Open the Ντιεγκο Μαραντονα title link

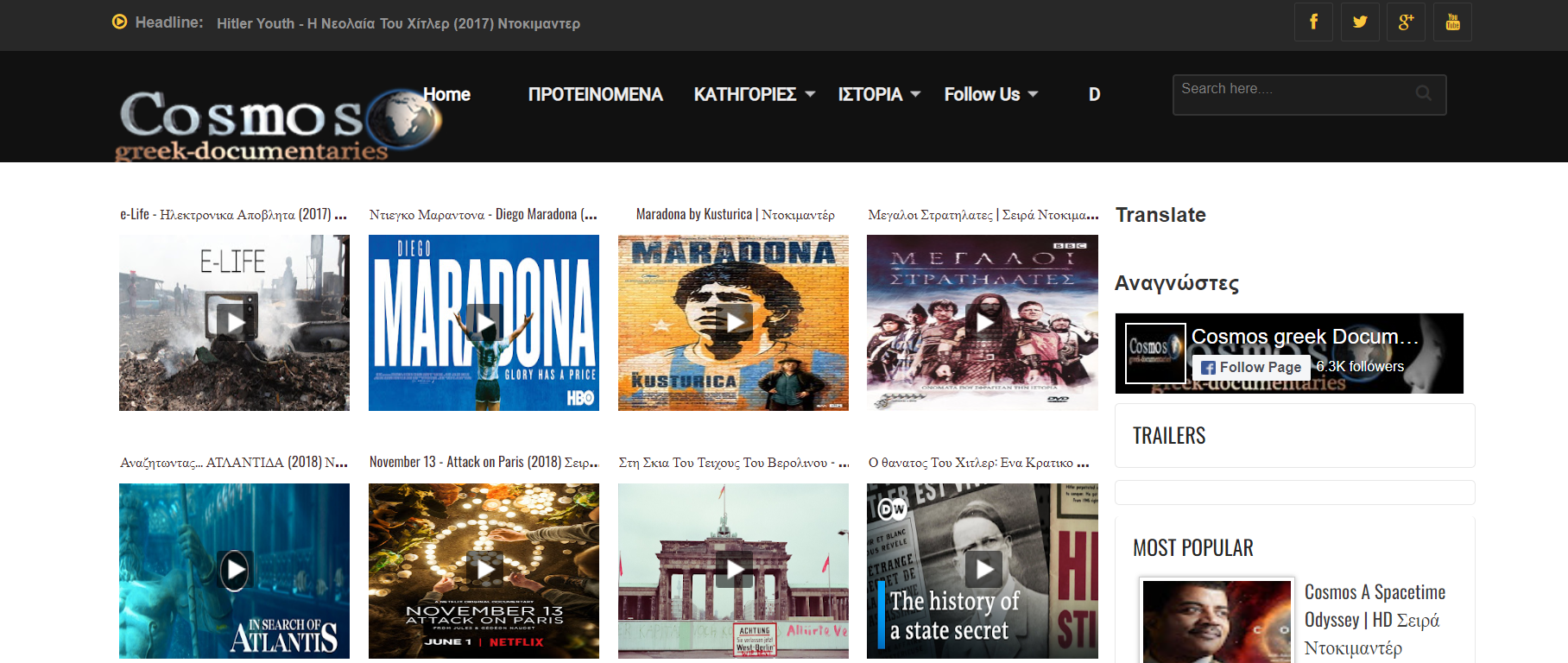(x=483, y=214)
